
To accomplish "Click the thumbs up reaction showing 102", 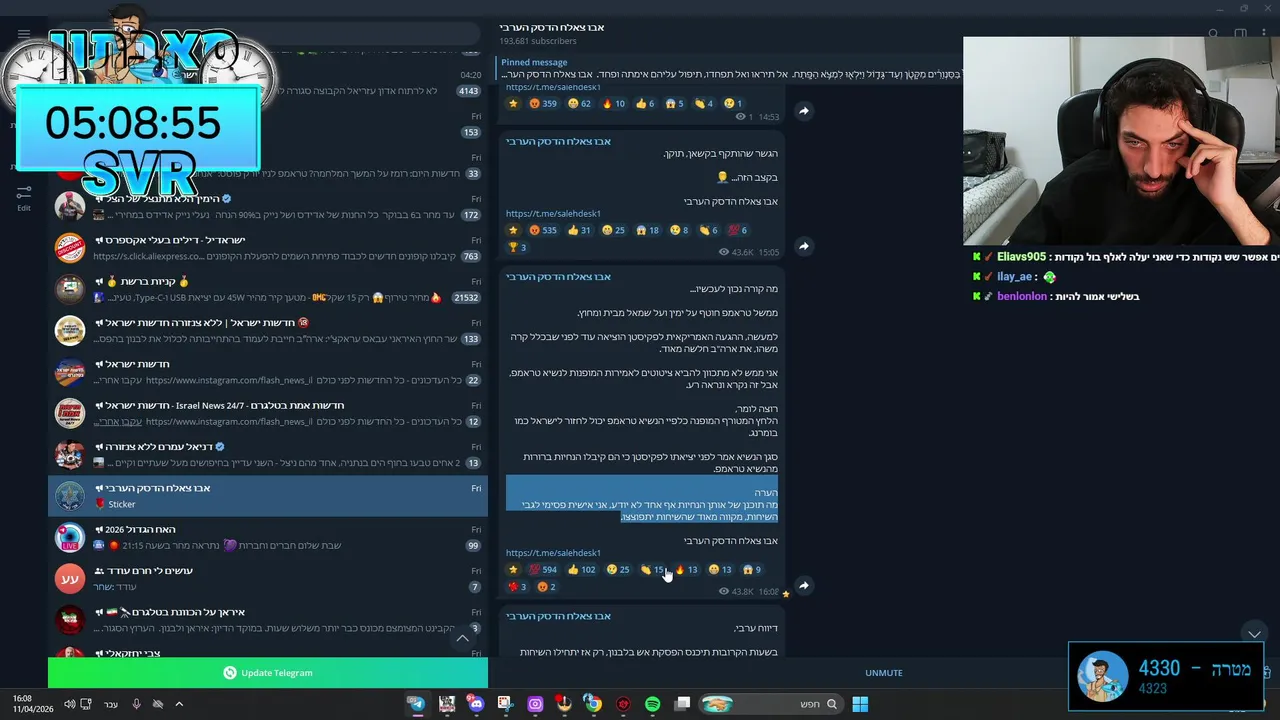I will tap(581, 569).
